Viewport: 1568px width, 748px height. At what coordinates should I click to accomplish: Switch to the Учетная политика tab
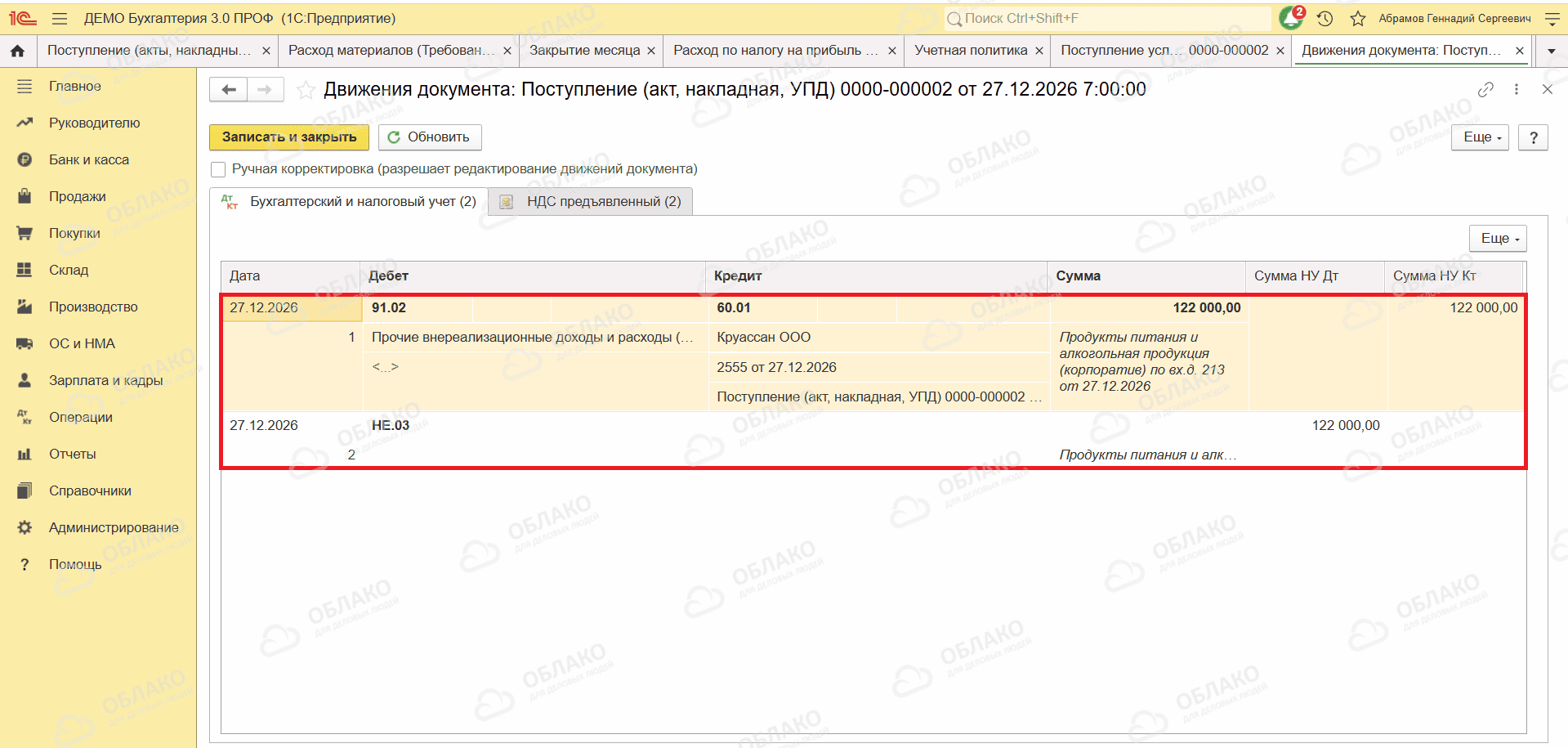coord(971,51)
